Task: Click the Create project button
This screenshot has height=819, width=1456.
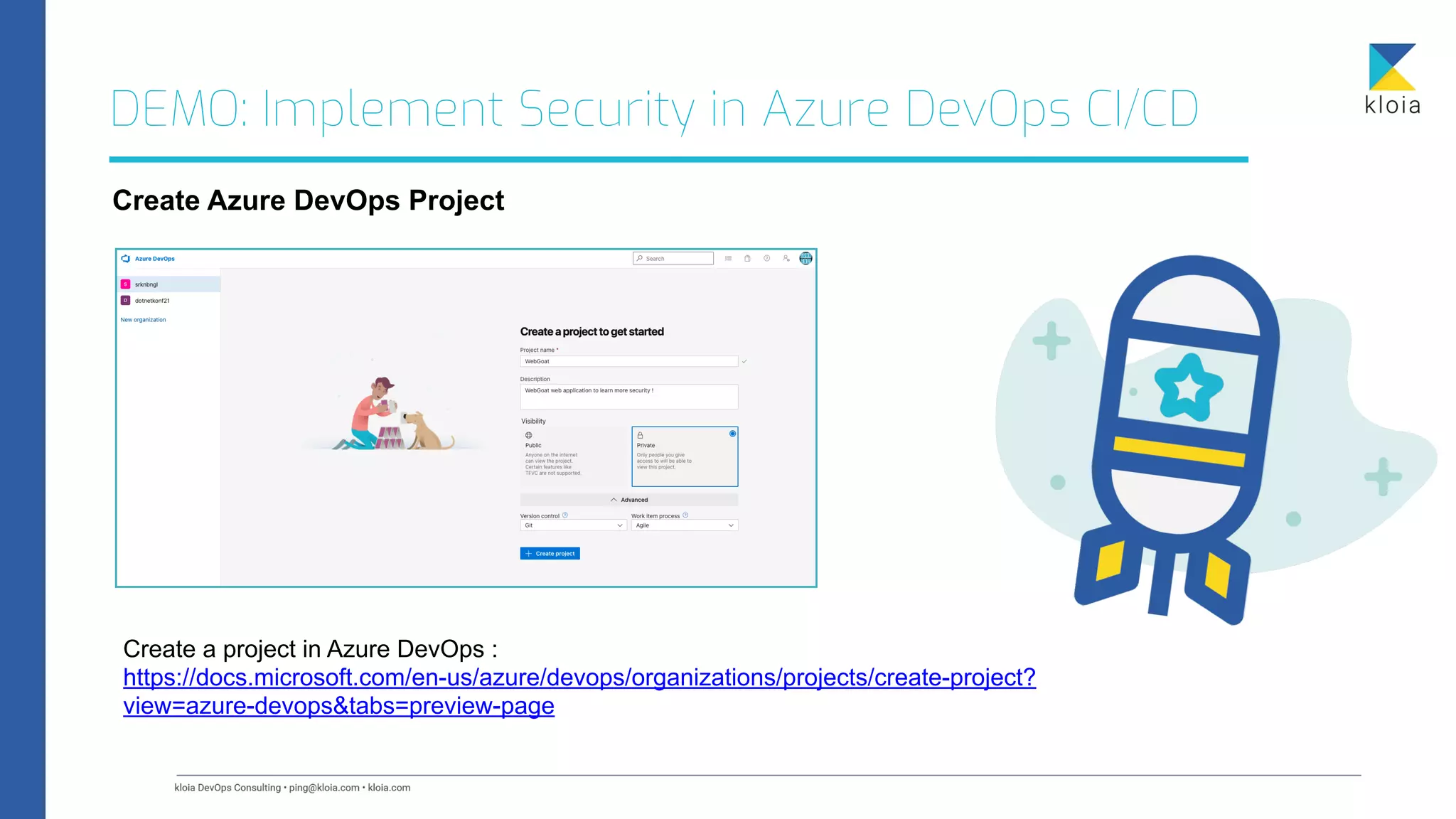Action: click(x=550, y=554)
